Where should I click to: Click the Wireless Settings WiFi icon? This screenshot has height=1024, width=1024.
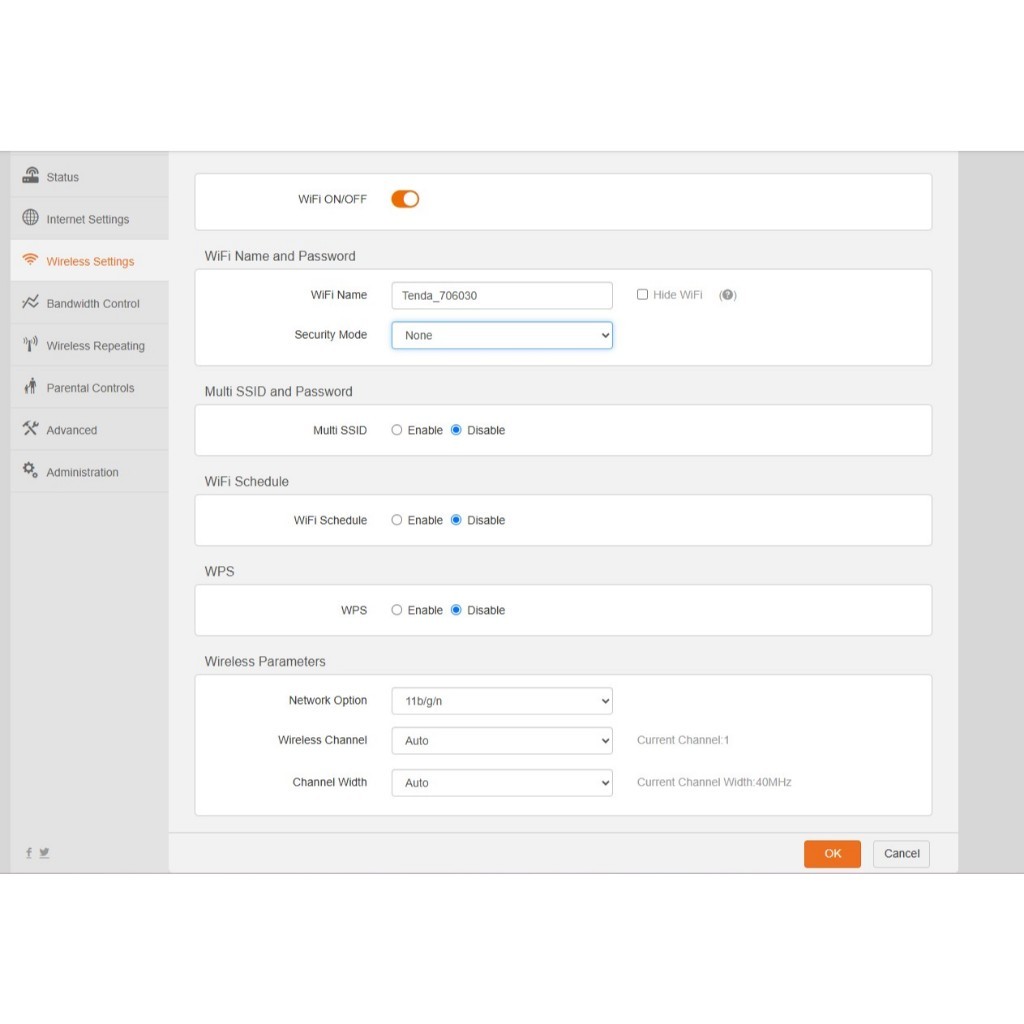coord(31,261)
